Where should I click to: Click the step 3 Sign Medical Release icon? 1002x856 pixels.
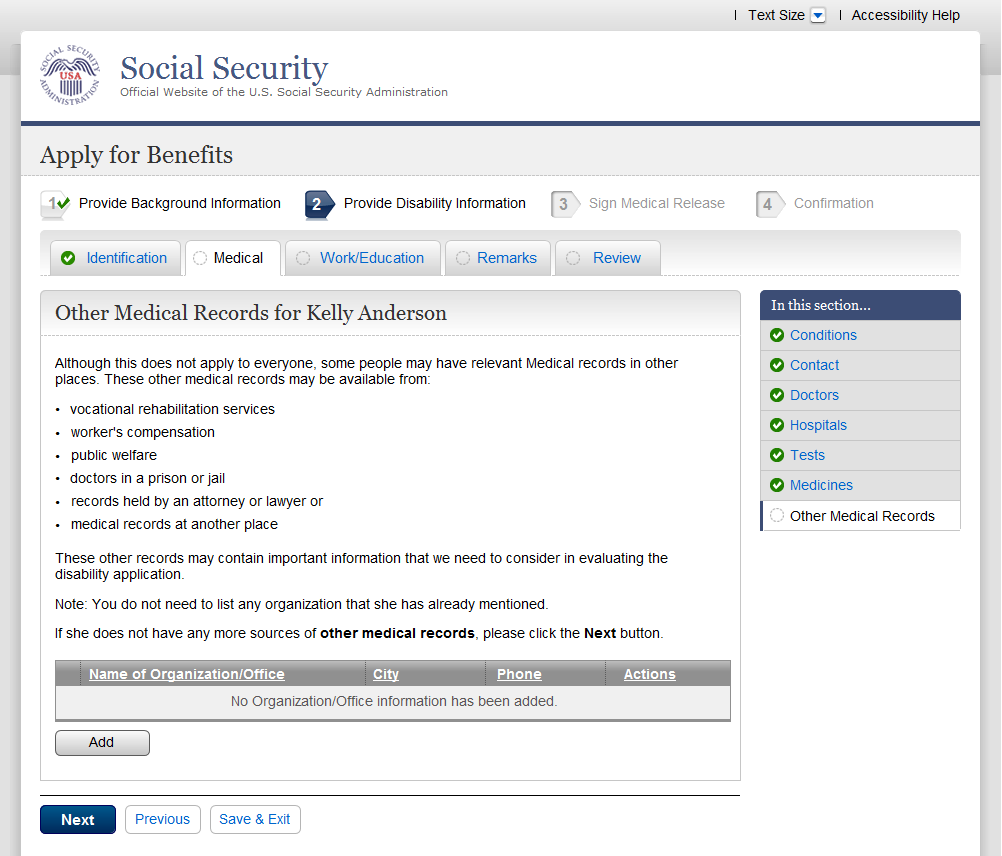[x=565, y=204]
